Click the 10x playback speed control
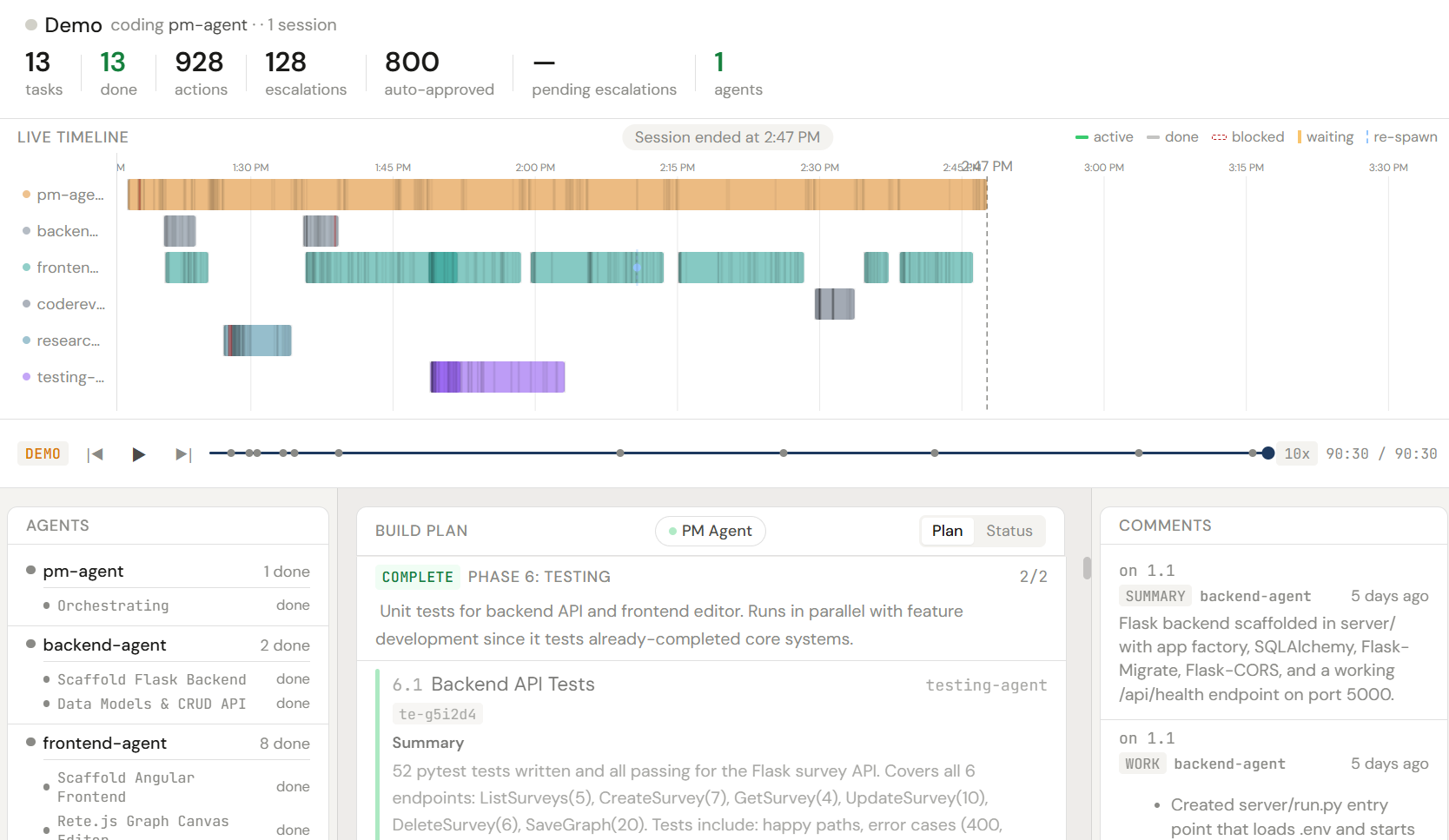Image resolution: width=1449 pixels, height=840 pixels. (x=1296, y=453)
